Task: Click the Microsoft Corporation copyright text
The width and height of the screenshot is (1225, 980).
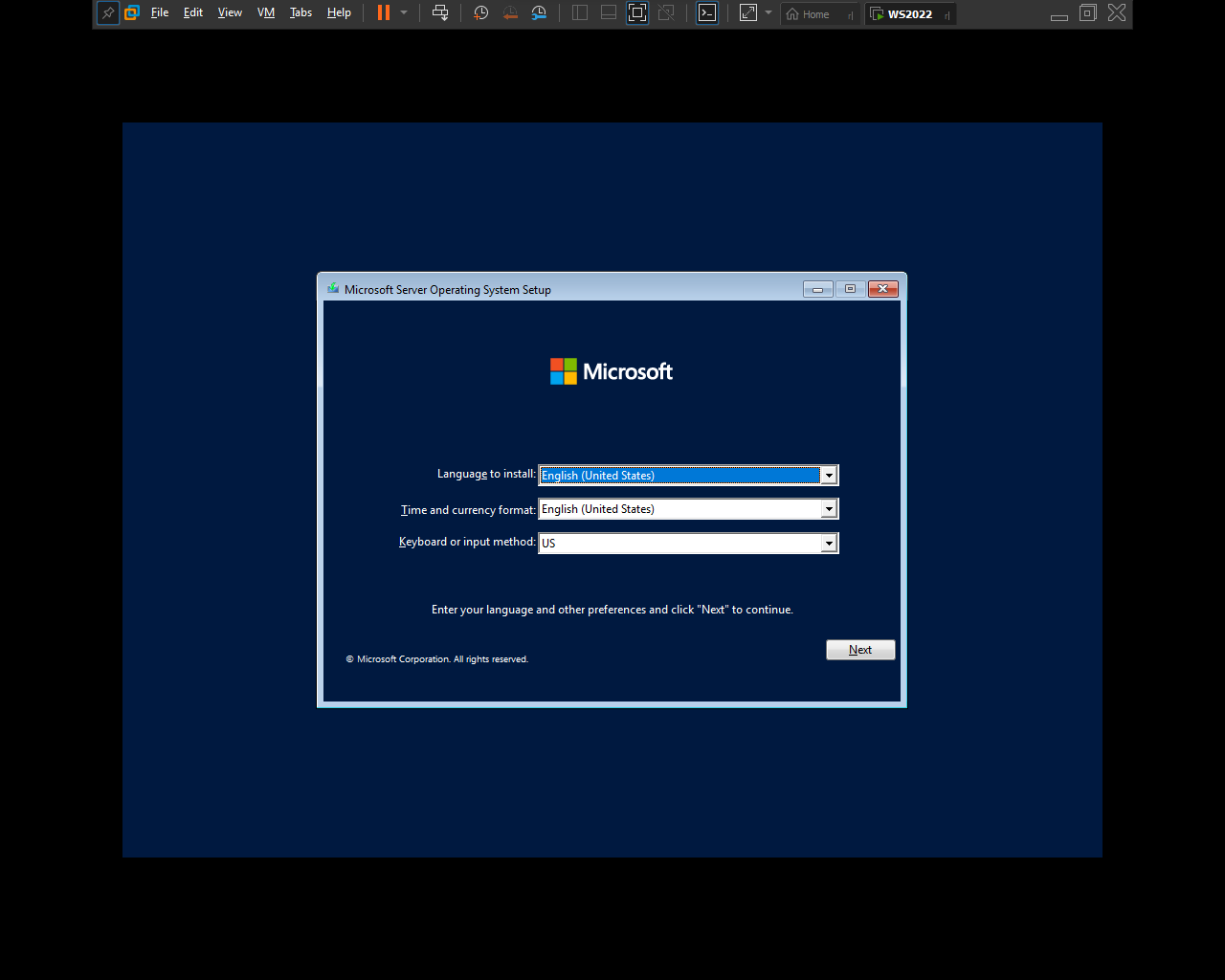Action: pyautogui.click(x=437, y=659)
